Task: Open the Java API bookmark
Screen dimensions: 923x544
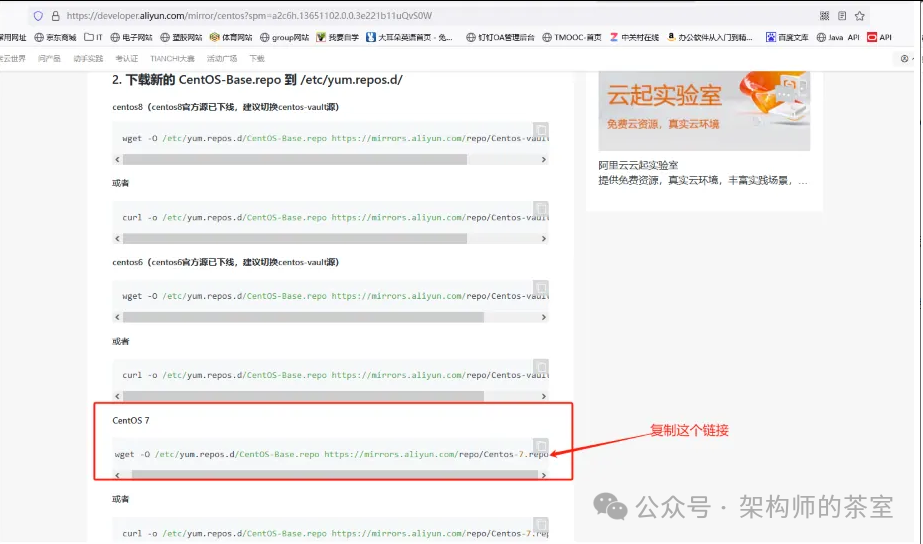Action: 838,37
